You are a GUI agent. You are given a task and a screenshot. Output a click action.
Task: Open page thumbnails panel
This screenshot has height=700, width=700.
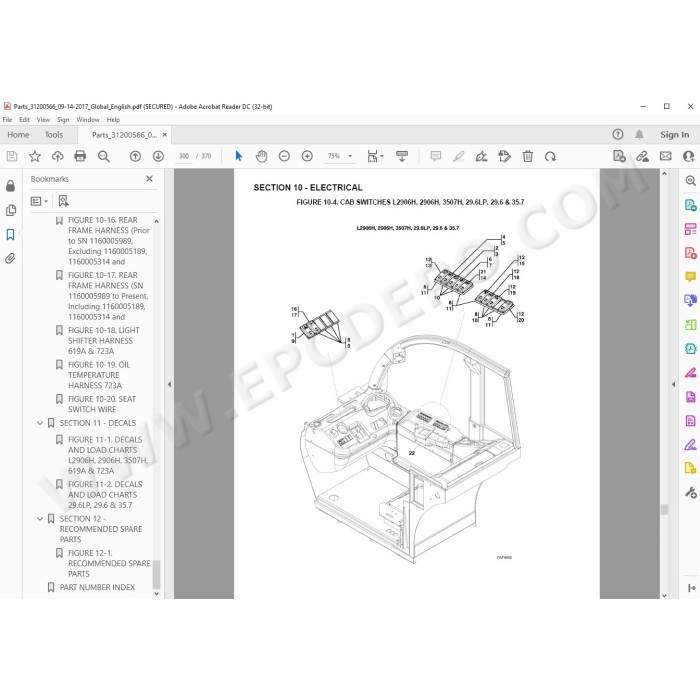point(11,210)
